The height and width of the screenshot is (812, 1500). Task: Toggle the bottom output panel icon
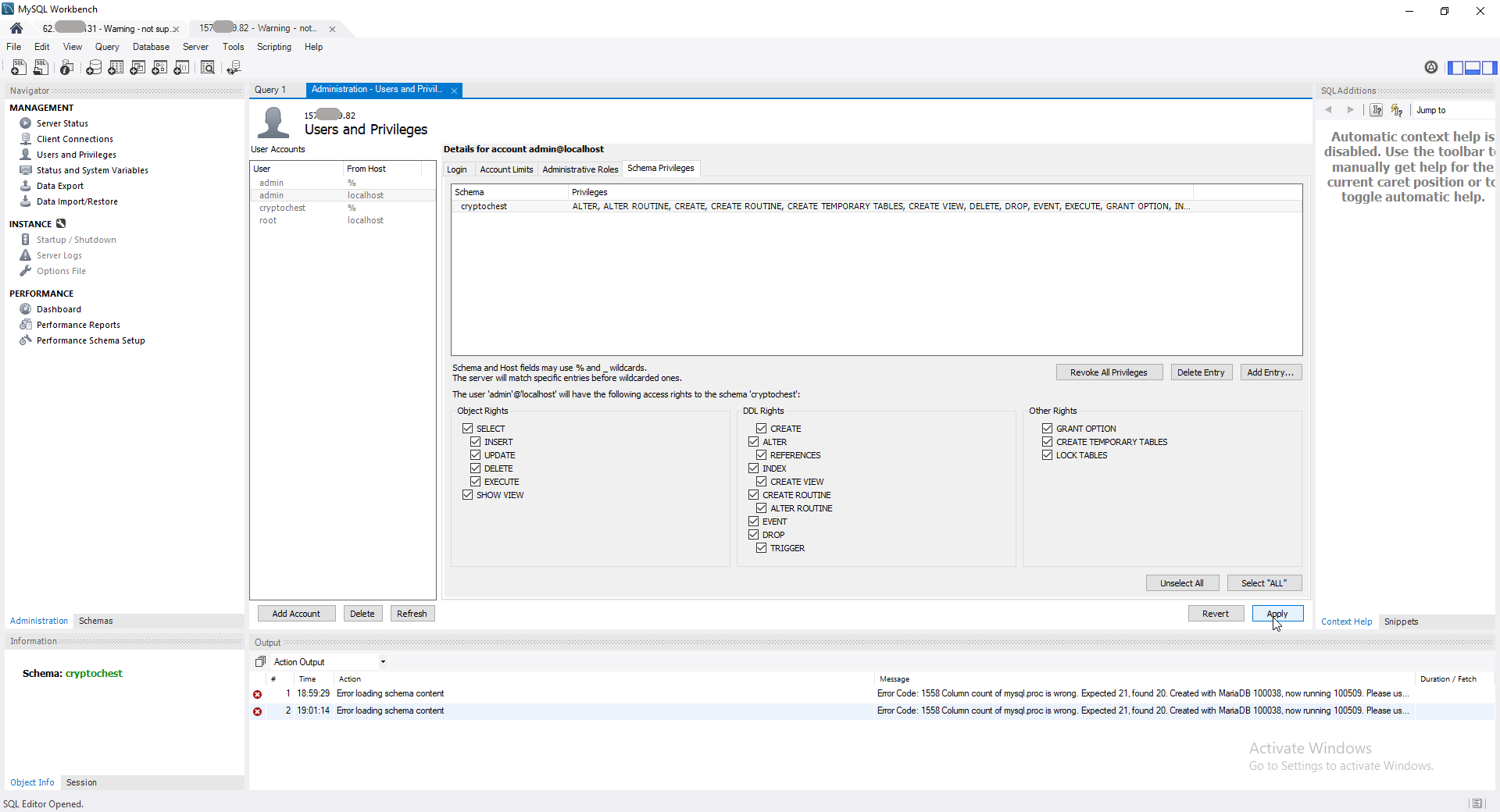1473,68
